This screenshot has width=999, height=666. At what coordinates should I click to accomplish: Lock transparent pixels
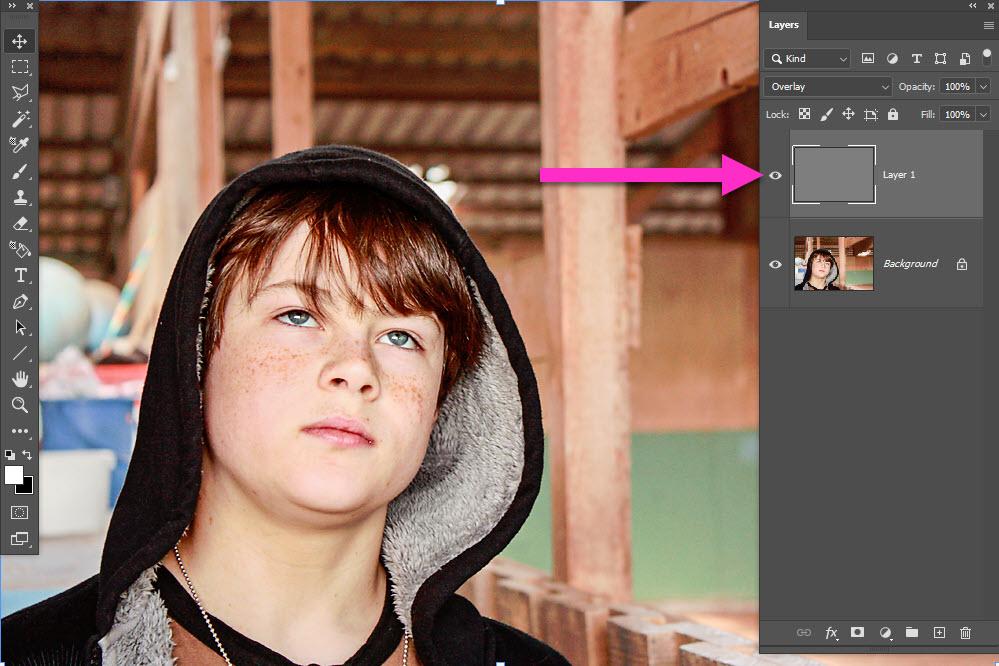[x=805, y=114]
